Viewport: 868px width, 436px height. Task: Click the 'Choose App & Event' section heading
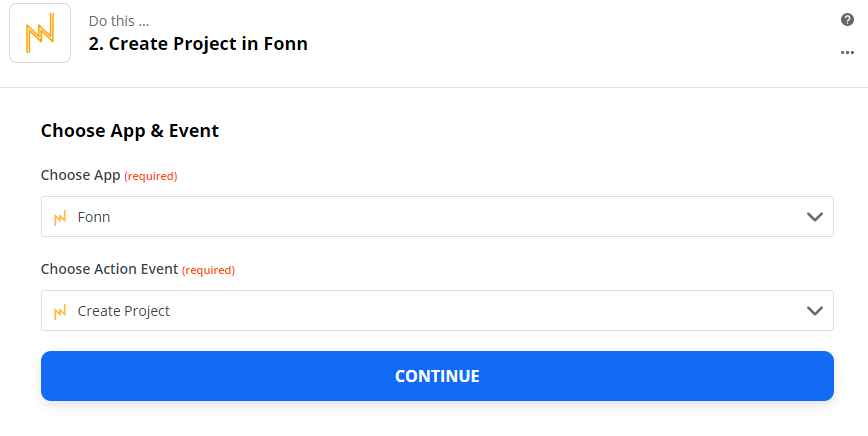point(130,131)
